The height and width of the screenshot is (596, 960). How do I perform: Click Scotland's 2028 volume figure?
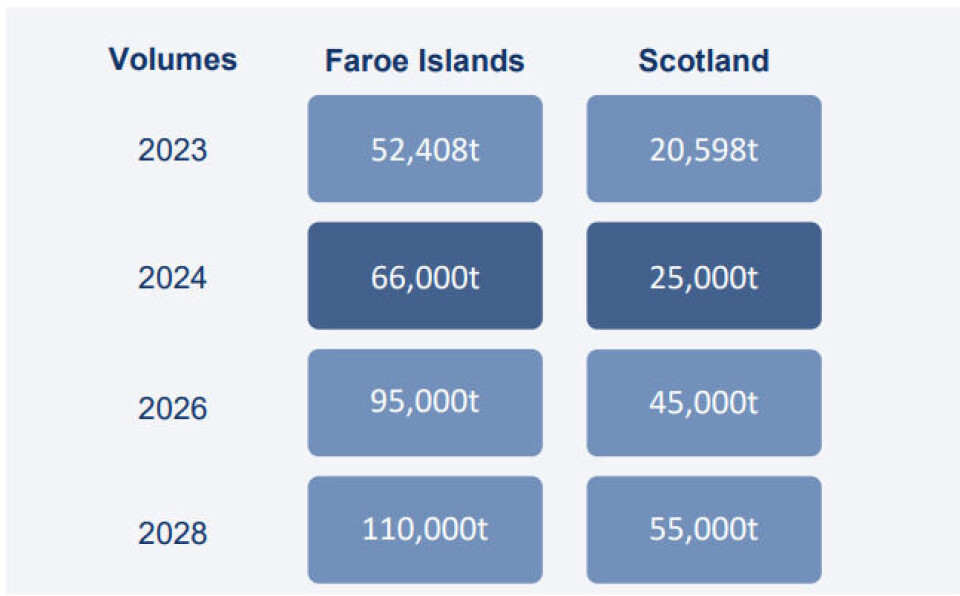704,529
